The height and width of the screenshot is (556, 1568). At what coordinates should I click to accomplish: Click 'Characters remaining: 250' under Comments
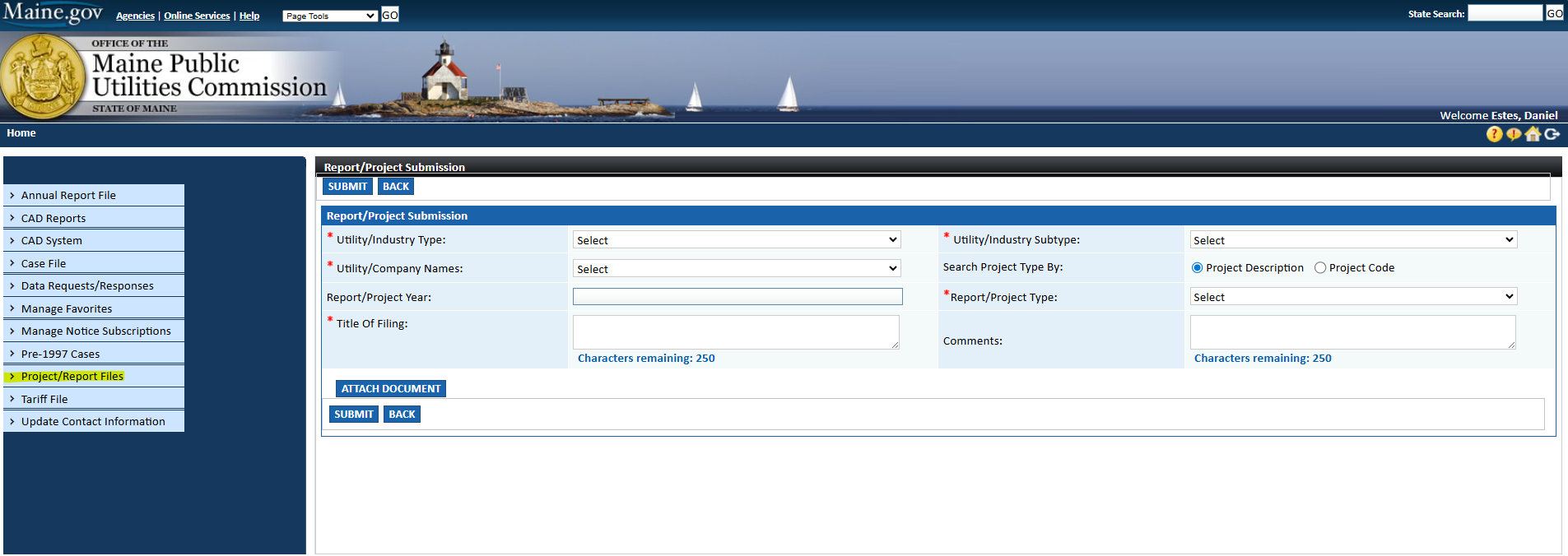1263,359
